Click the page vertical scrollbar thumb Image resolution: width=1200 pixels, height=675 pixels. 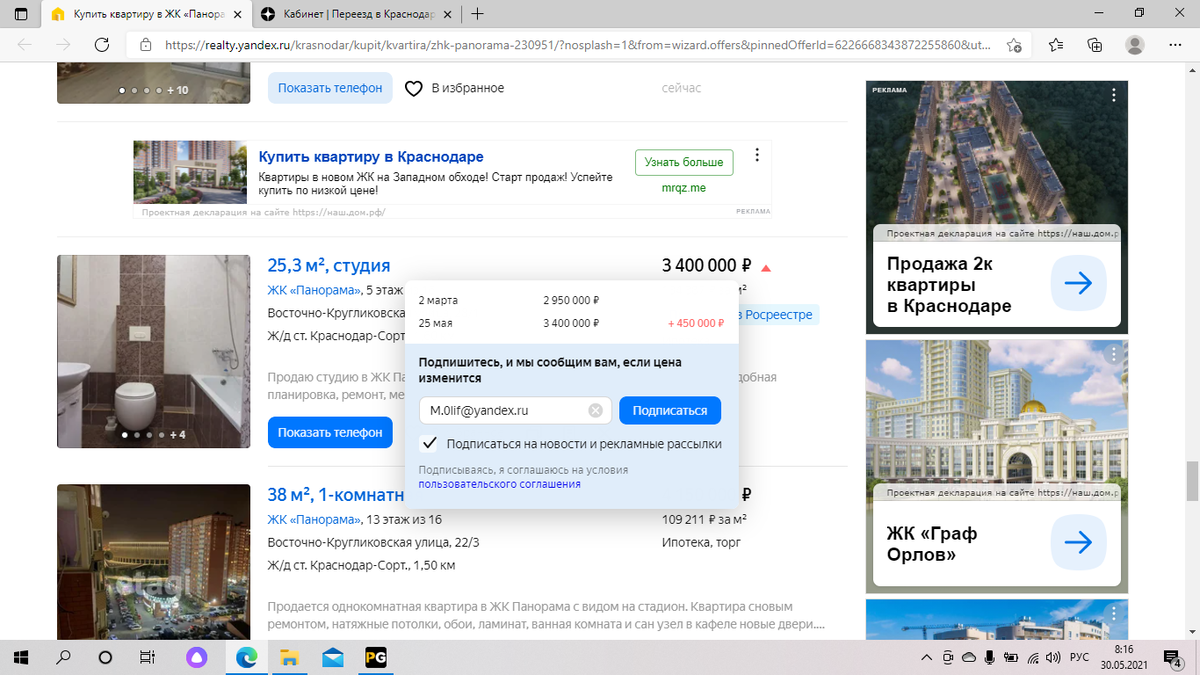[1191, 480]
